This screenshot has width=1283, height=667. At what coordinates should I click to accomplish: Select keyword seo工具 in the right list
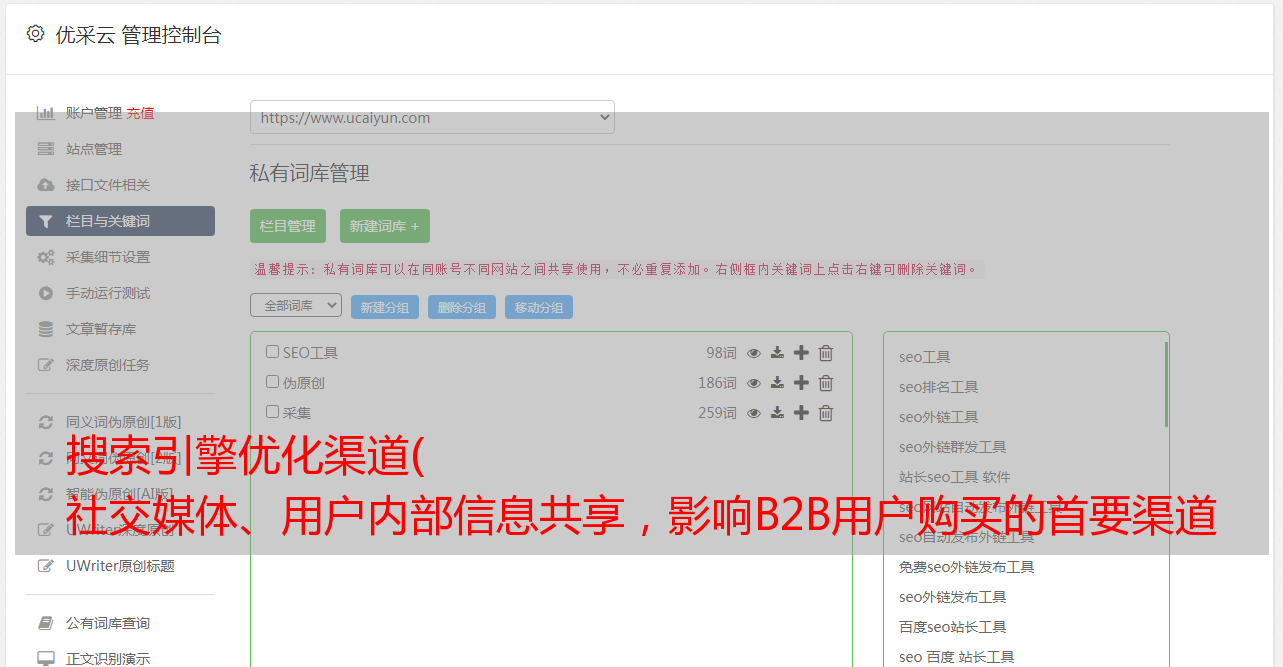(x=924, y=357)
